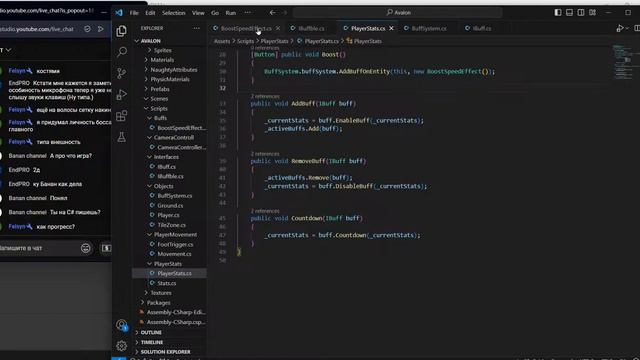Open the emoji picker in chat window
Screen dimensions: 640x360
click(86, 248)
